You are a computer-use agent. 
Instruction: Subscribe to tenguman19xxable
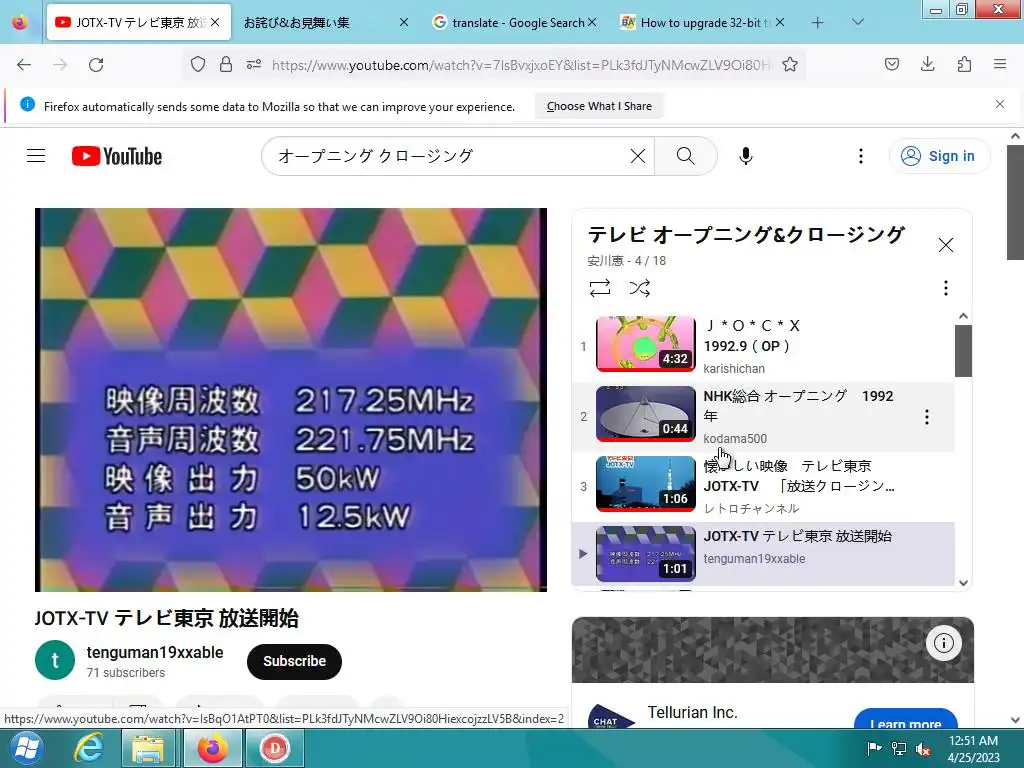tap(295, 661)
